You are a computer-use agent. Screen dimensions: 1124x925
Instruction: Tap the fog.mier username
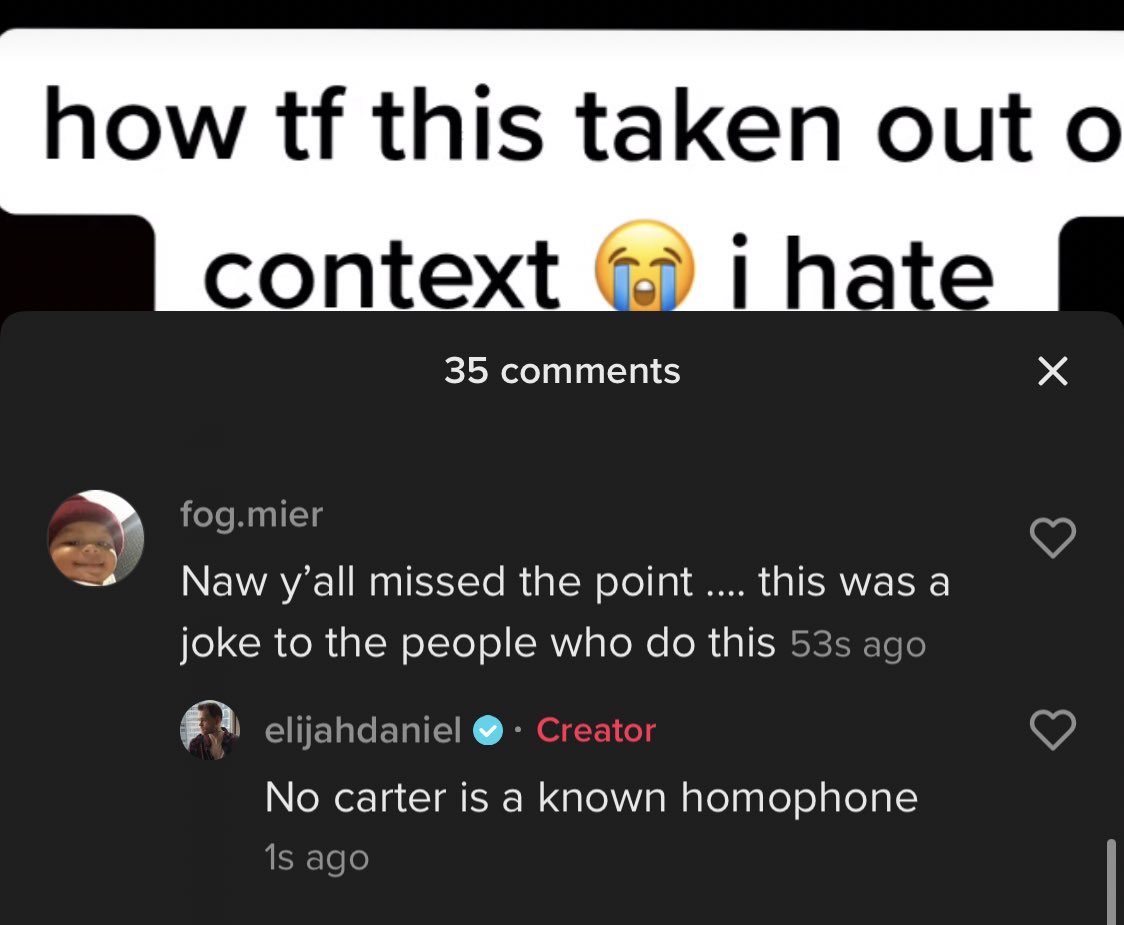point(252,514)
